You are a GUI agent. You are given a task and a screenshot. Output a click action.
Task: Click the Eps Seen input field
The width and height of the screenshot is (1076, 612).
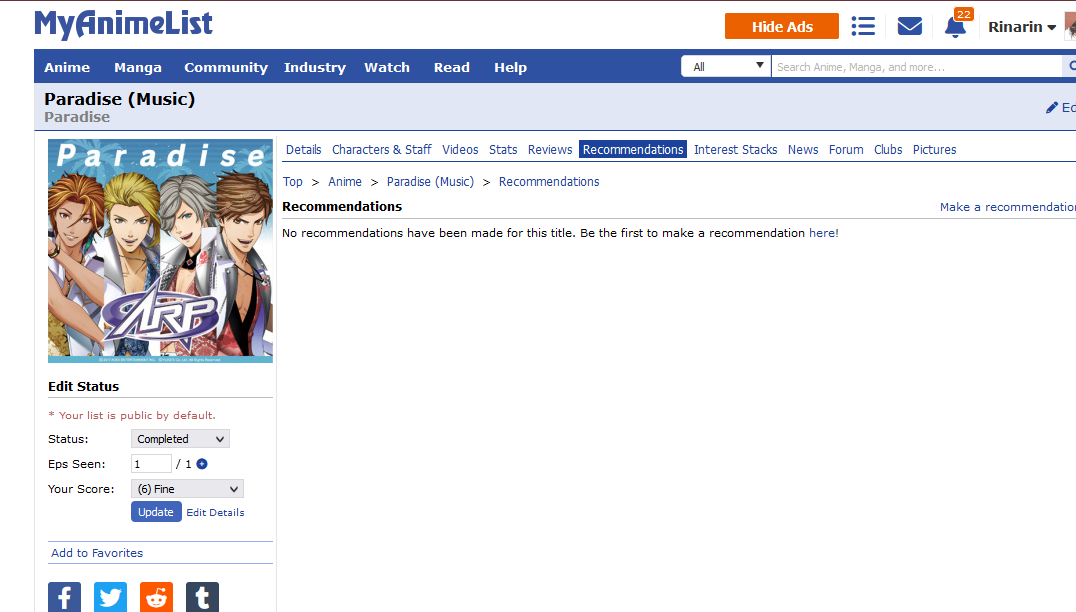(151, 464)
